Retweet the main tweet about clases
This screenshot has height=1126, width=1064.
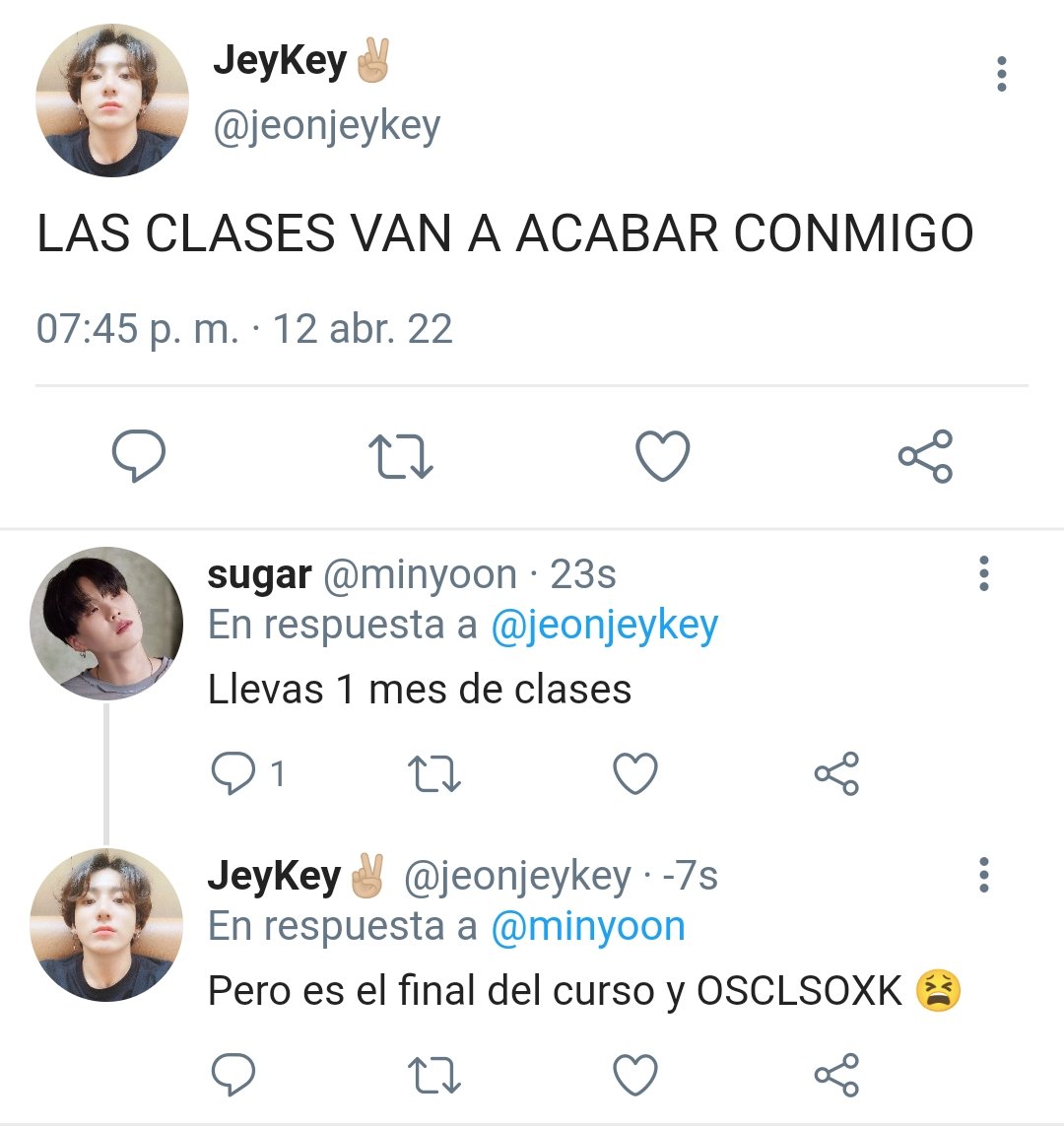coord(401,455)
